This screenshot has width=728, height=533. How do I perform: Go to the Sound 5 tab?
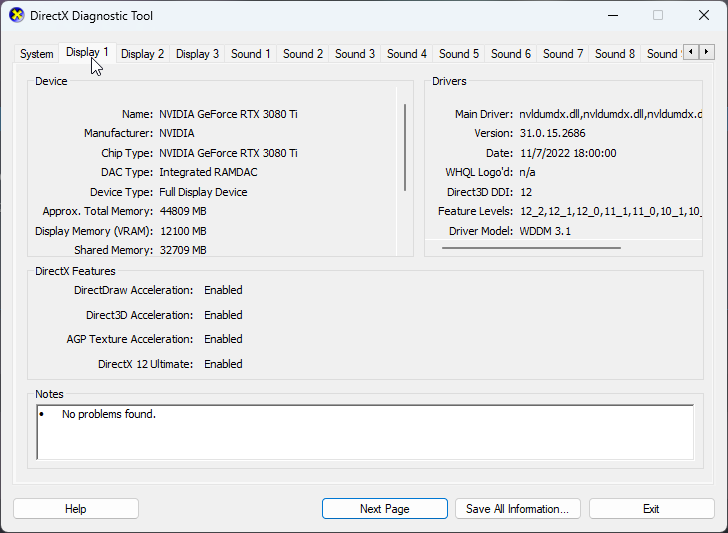click(459, 54)
